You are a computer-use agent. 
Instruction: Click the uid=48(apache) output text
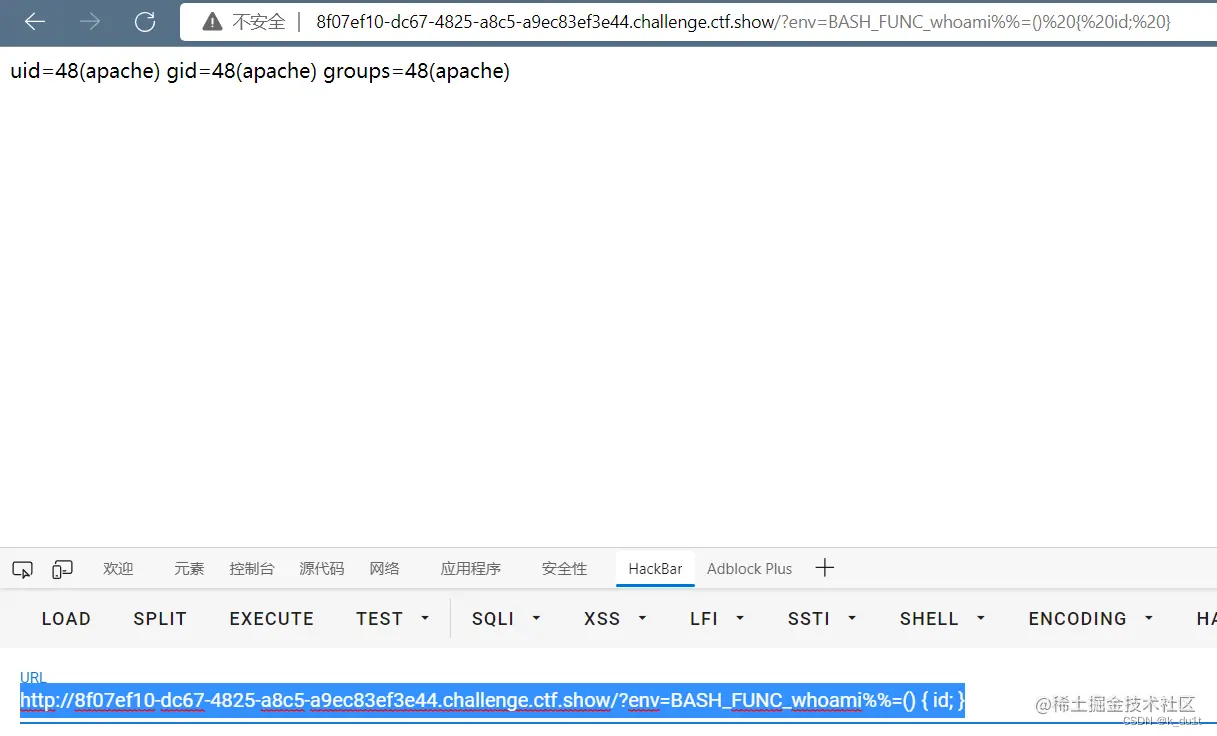pos(85,72)
